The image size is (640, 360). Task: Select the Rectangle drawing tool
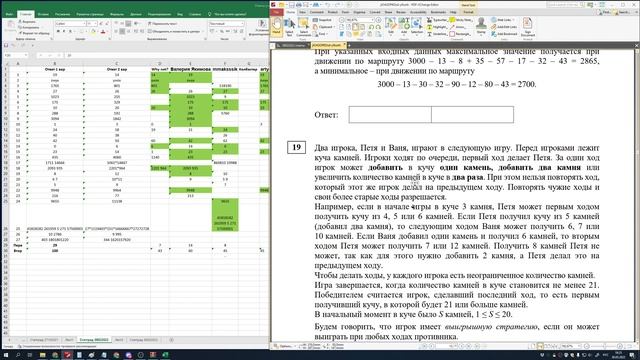click(x=460, y=34)
